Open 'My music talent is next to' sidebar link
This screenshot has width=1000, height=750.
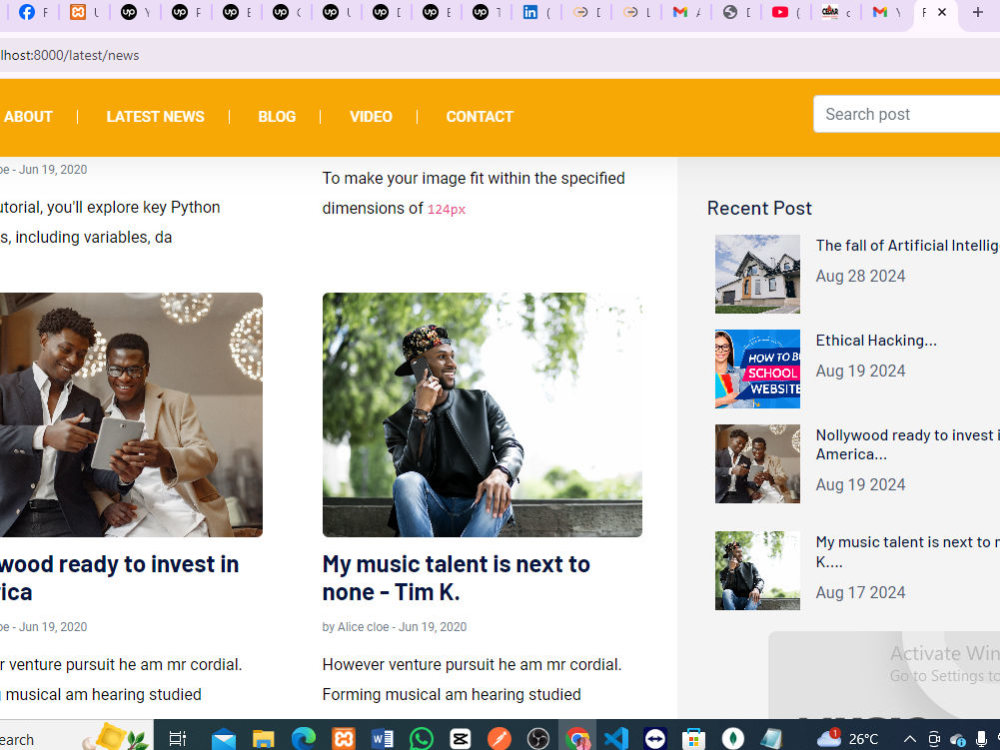point(908,552)
